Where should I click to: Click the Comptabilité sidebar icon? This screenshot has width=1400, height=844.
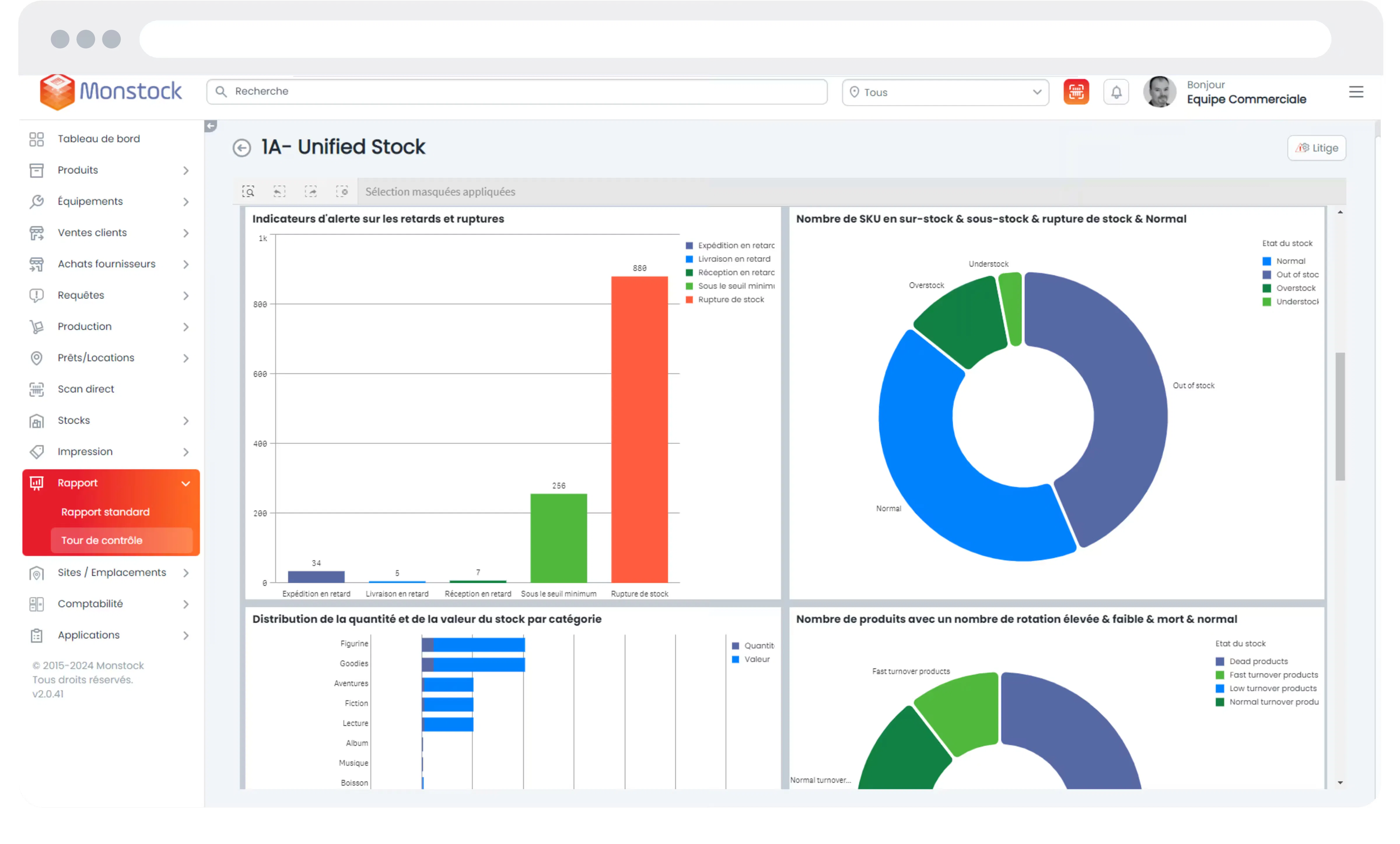click(x=36, y=604)
